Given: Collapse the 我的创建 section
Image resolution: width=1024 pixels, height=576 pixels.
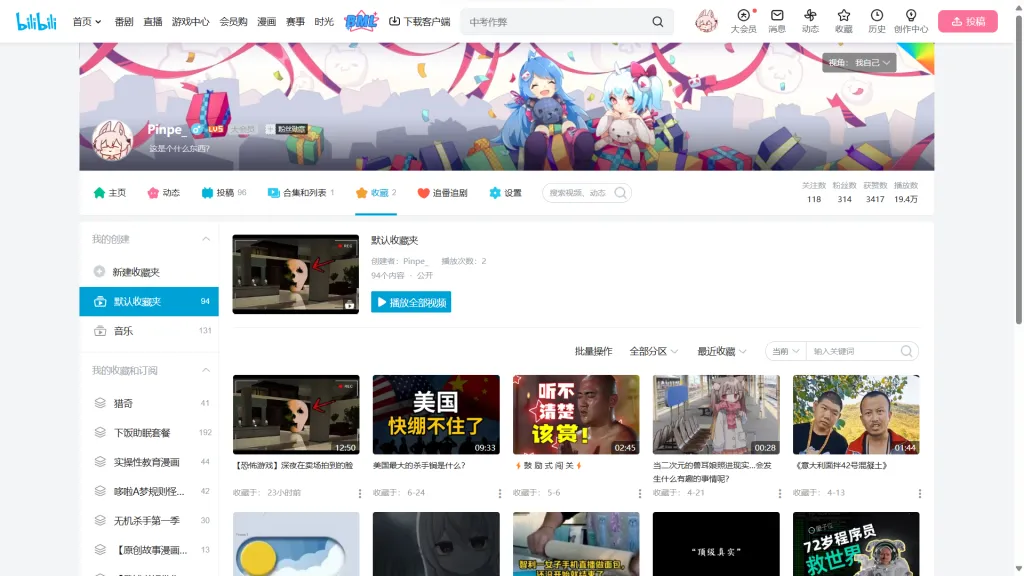Looking at the screenshot, I should click(x=206, y=239).
